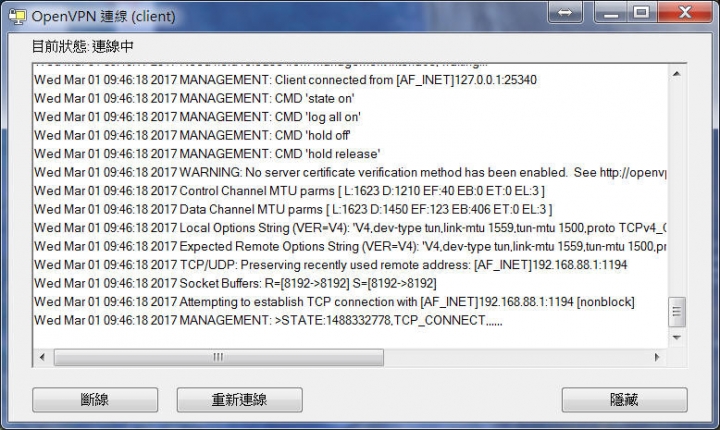Screen dimensions: 720x430
Task: Click the horizontal scroll left arrow
Action: click(x=42, y=357)
